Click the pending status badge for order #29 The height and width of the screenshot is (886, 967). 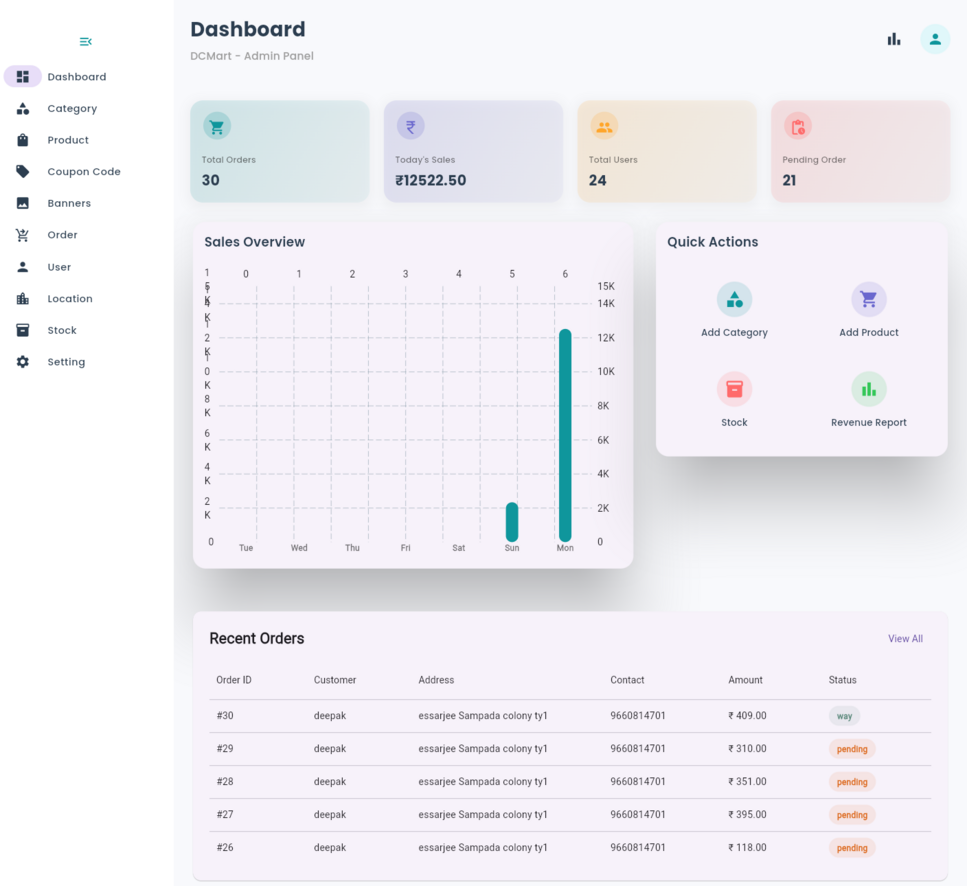click(x=851, y=749)
